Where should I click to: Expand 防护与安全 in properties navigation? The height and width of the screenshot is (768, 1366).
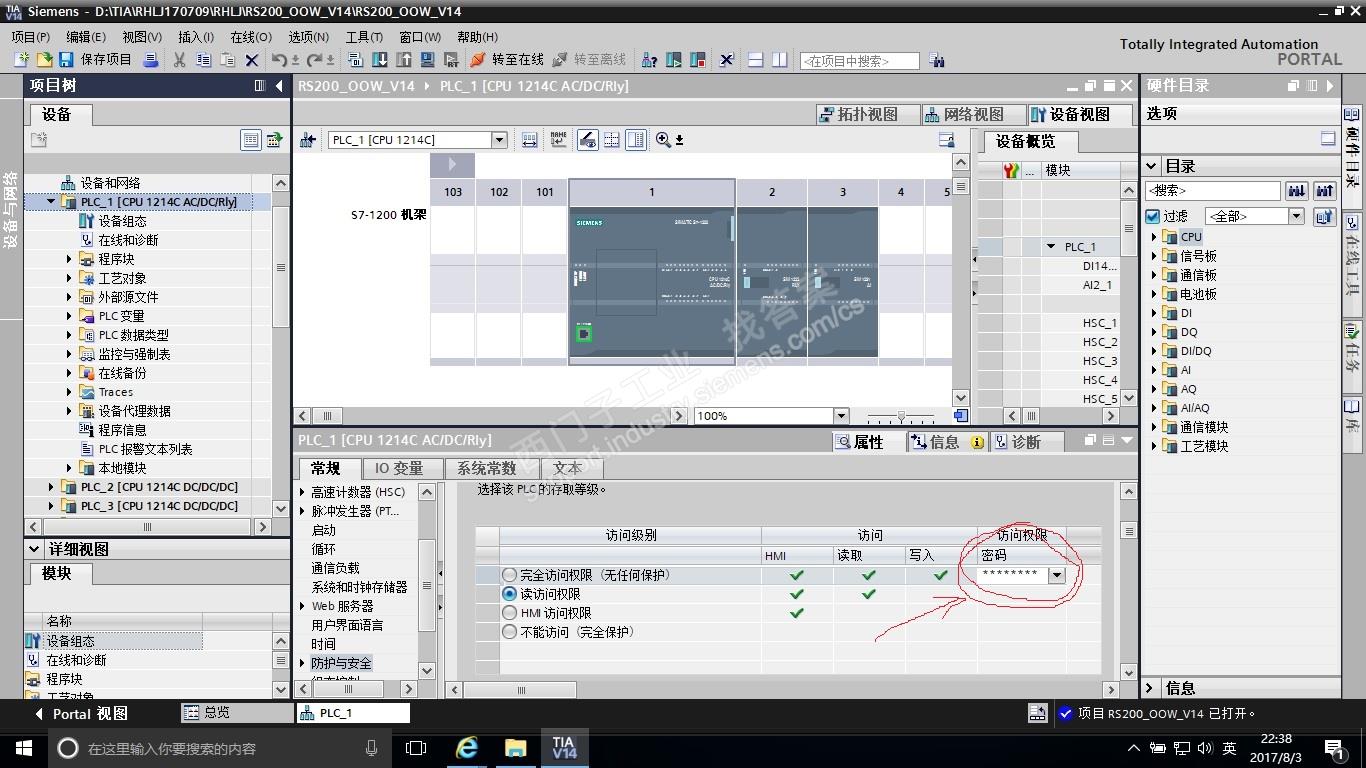pos(303,663)
